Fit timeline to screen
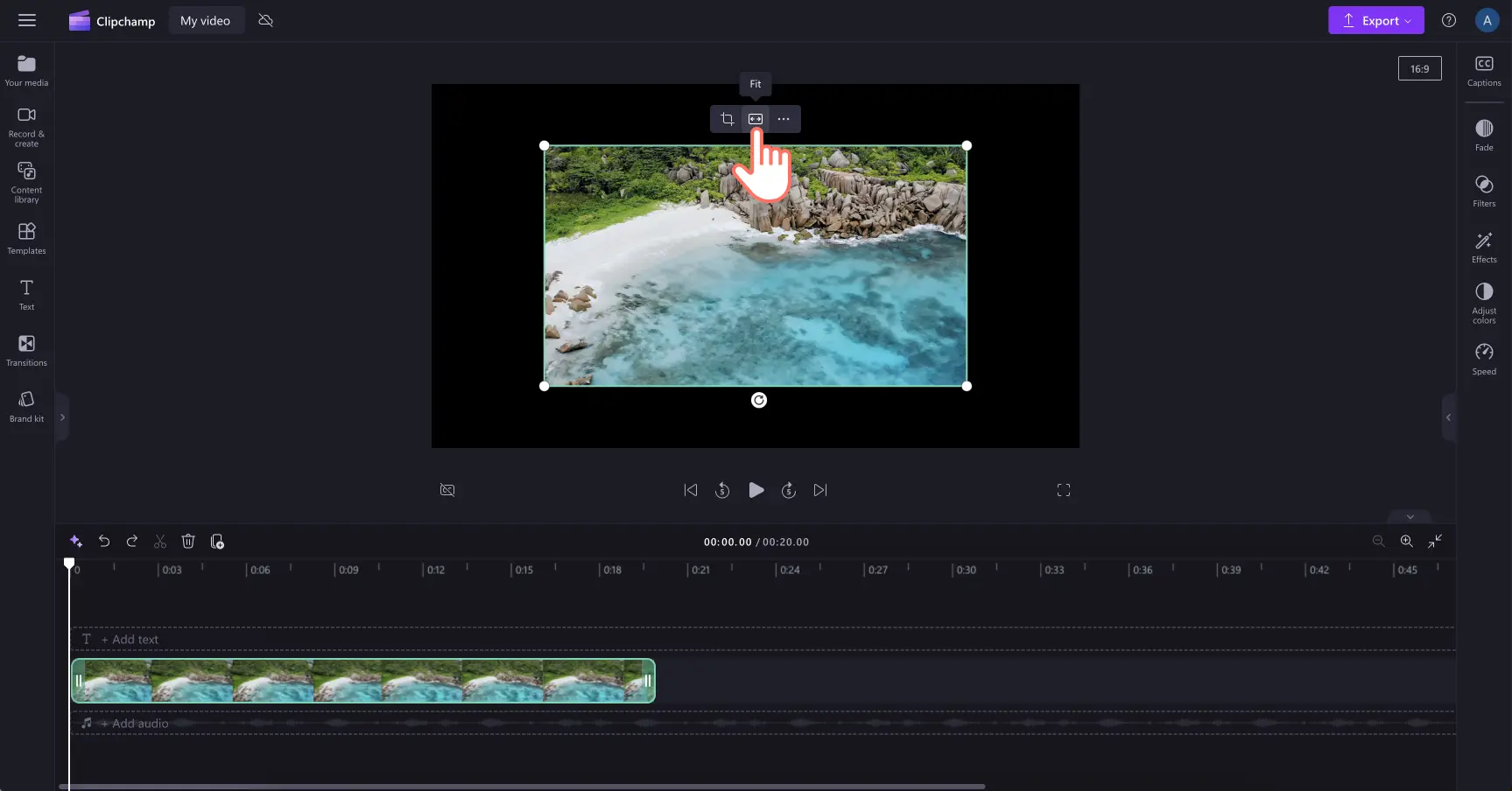 point(1435,542)
